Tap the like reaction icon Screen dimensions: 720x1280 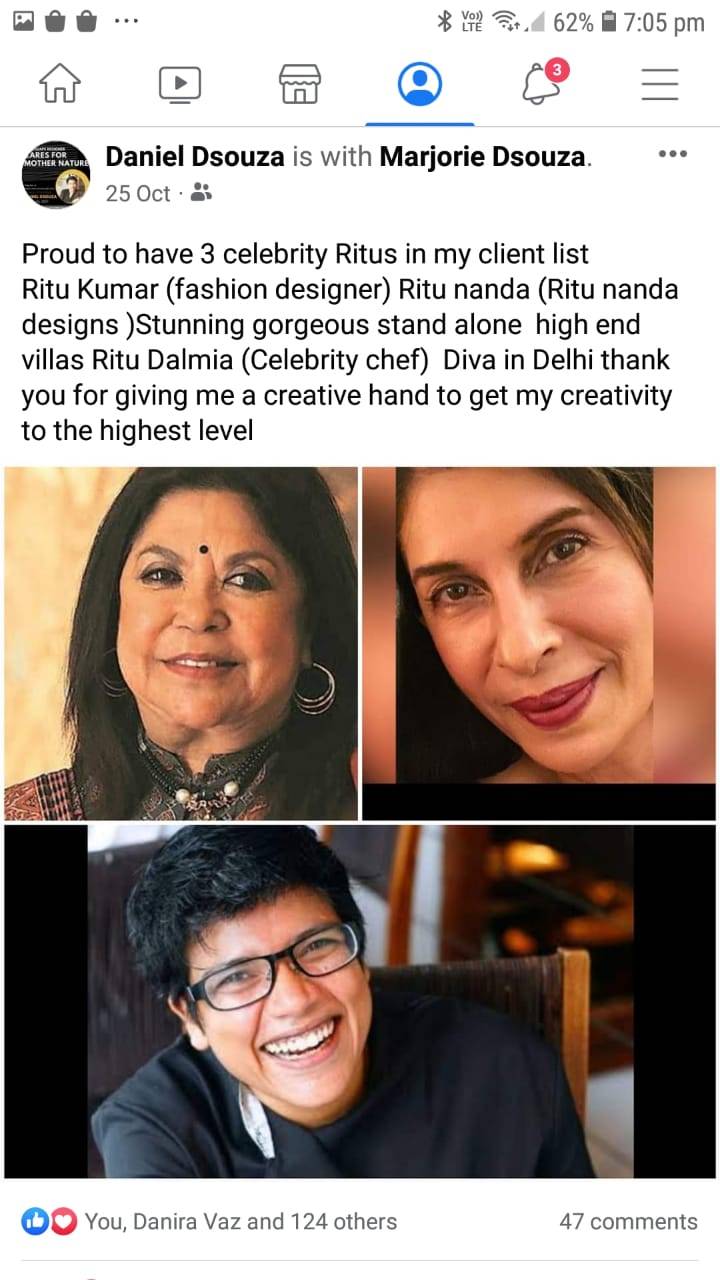pos(35,1221)
